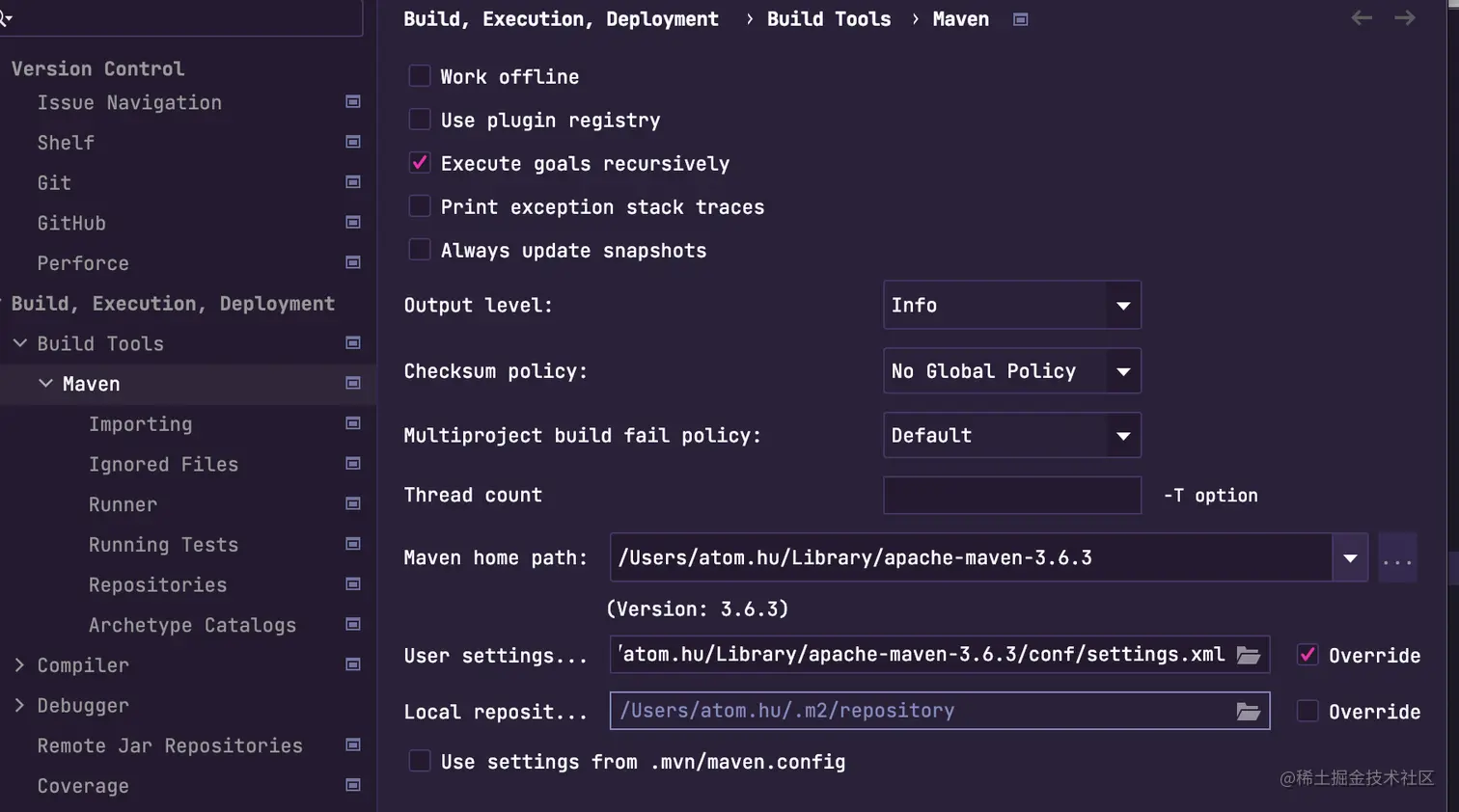Expand the Debugger tree node
This screenshot has width=1459, height=812.
coord(19,706)
